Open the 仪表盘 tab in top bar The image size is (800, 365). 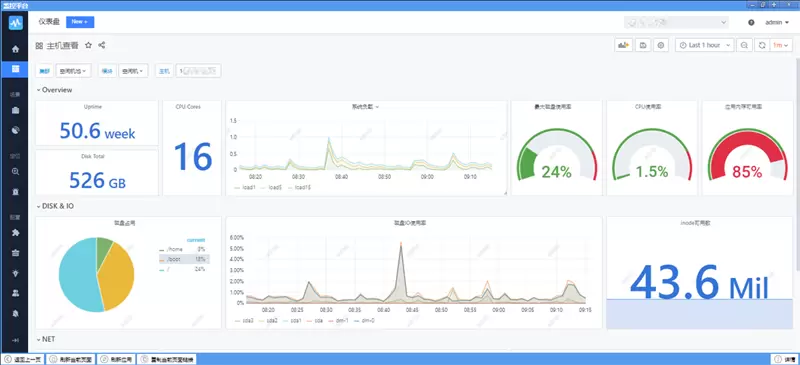(x=49, y=22)
